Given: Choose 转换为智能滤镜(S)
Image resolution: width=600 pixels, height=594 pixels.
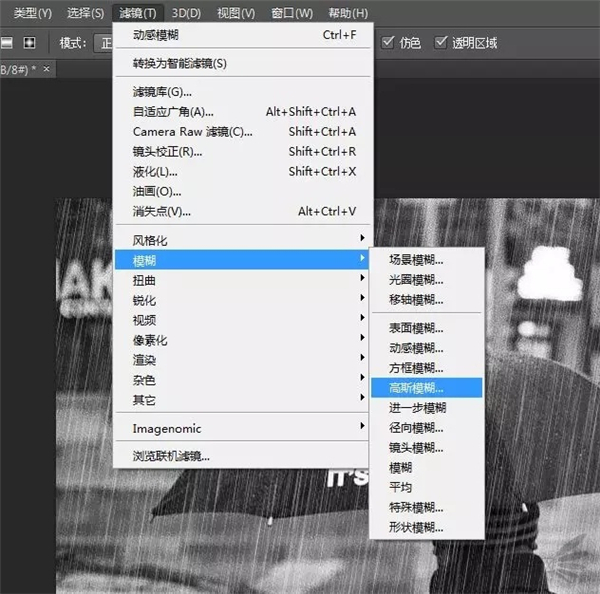Looking at the screenshot, I should click(243, 63).
